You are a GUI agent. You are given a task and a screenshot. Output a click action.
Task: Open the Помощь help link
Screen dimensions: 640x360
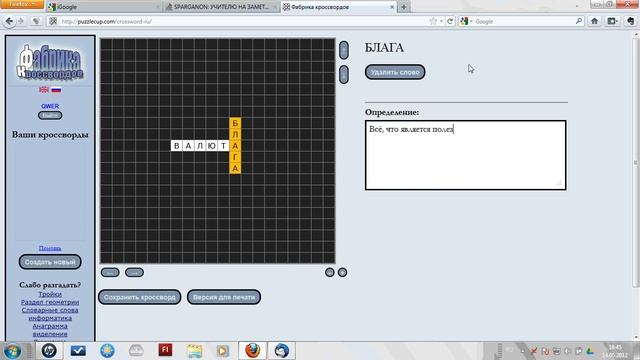[x=50, y=248]
